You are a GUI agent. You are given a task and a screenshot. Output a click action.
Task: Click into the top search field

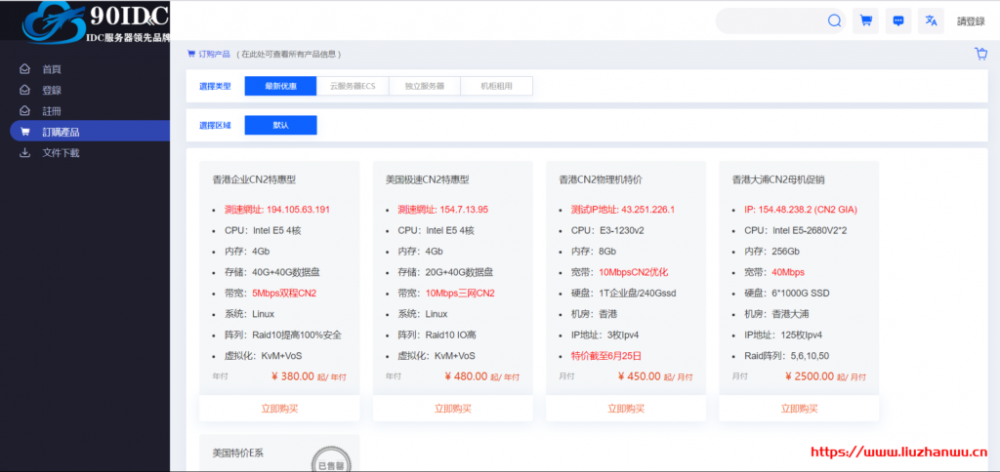(770, 21)
